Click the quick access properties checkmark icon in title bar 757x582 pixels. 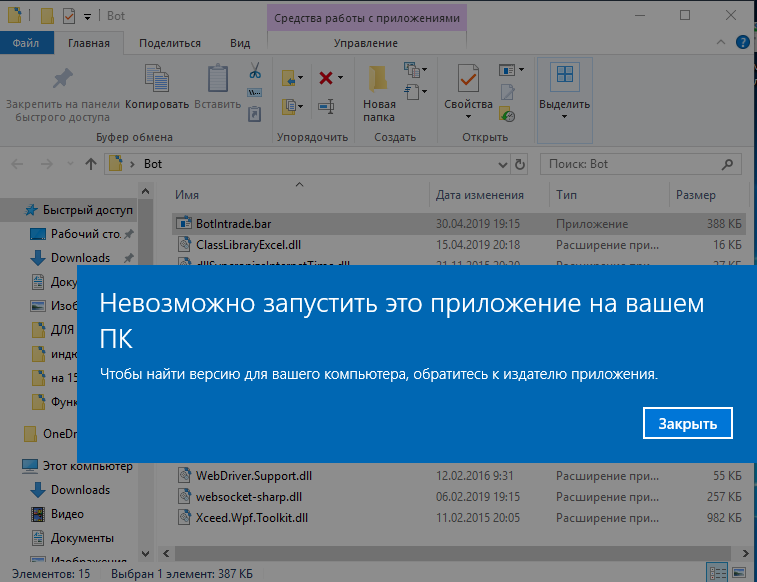tap(69, 16)
